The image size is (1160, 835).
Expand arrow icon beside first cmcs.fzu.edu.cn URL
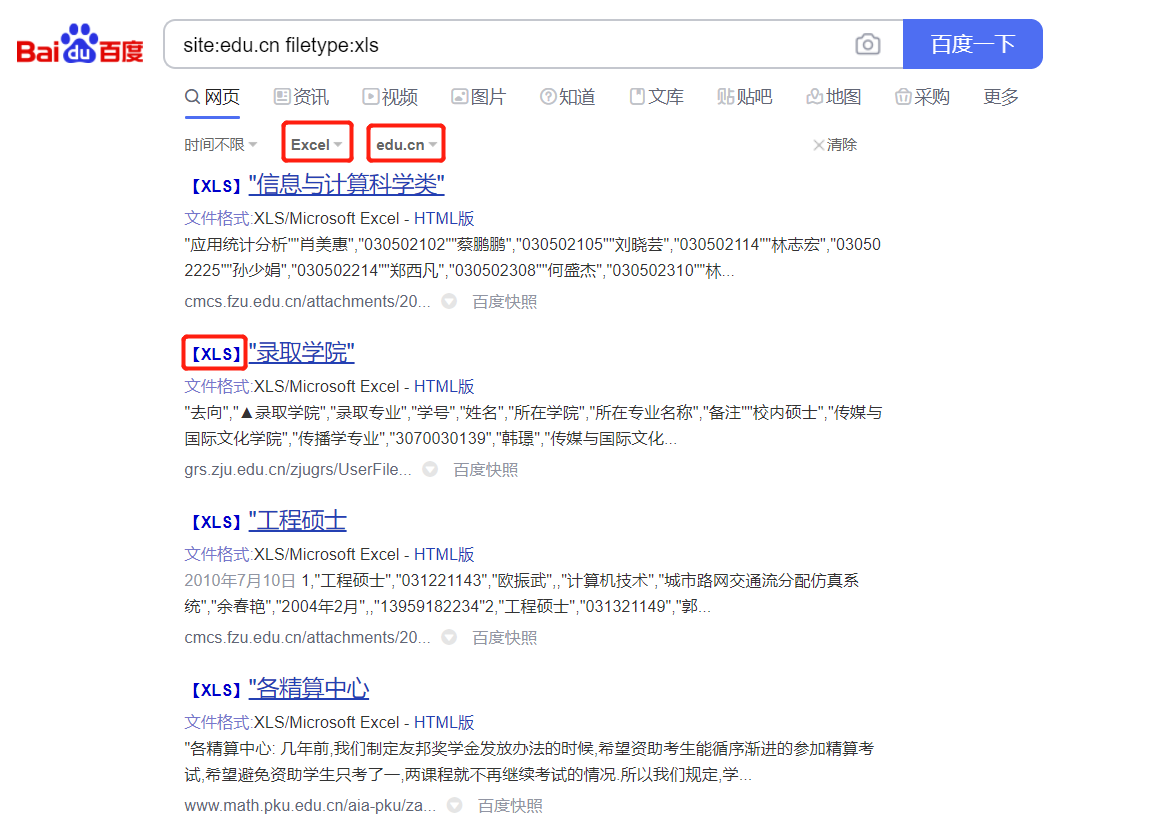tap(449, 302)
